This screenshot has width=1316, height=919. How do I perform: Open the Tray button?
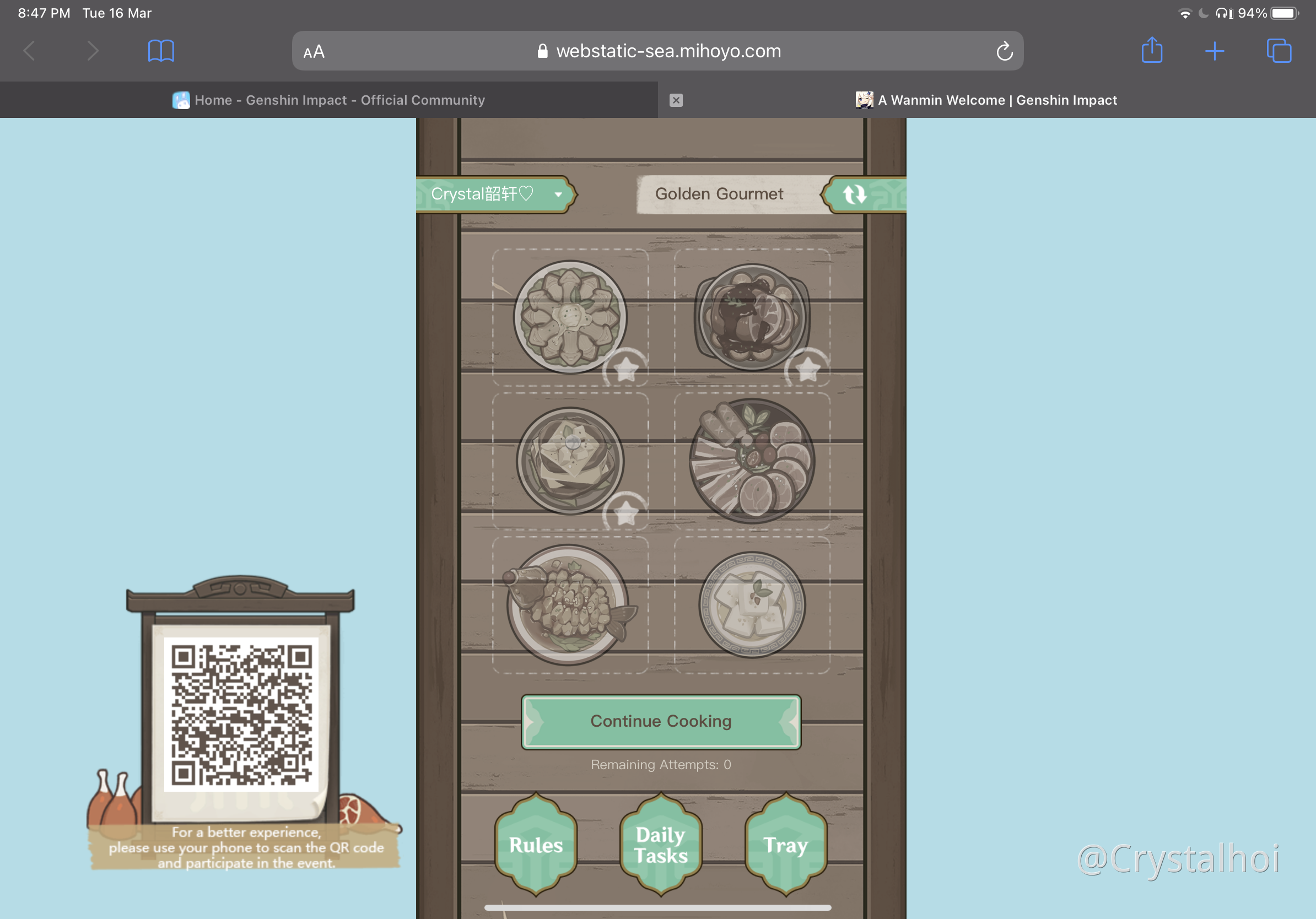(x=785, y=845)
